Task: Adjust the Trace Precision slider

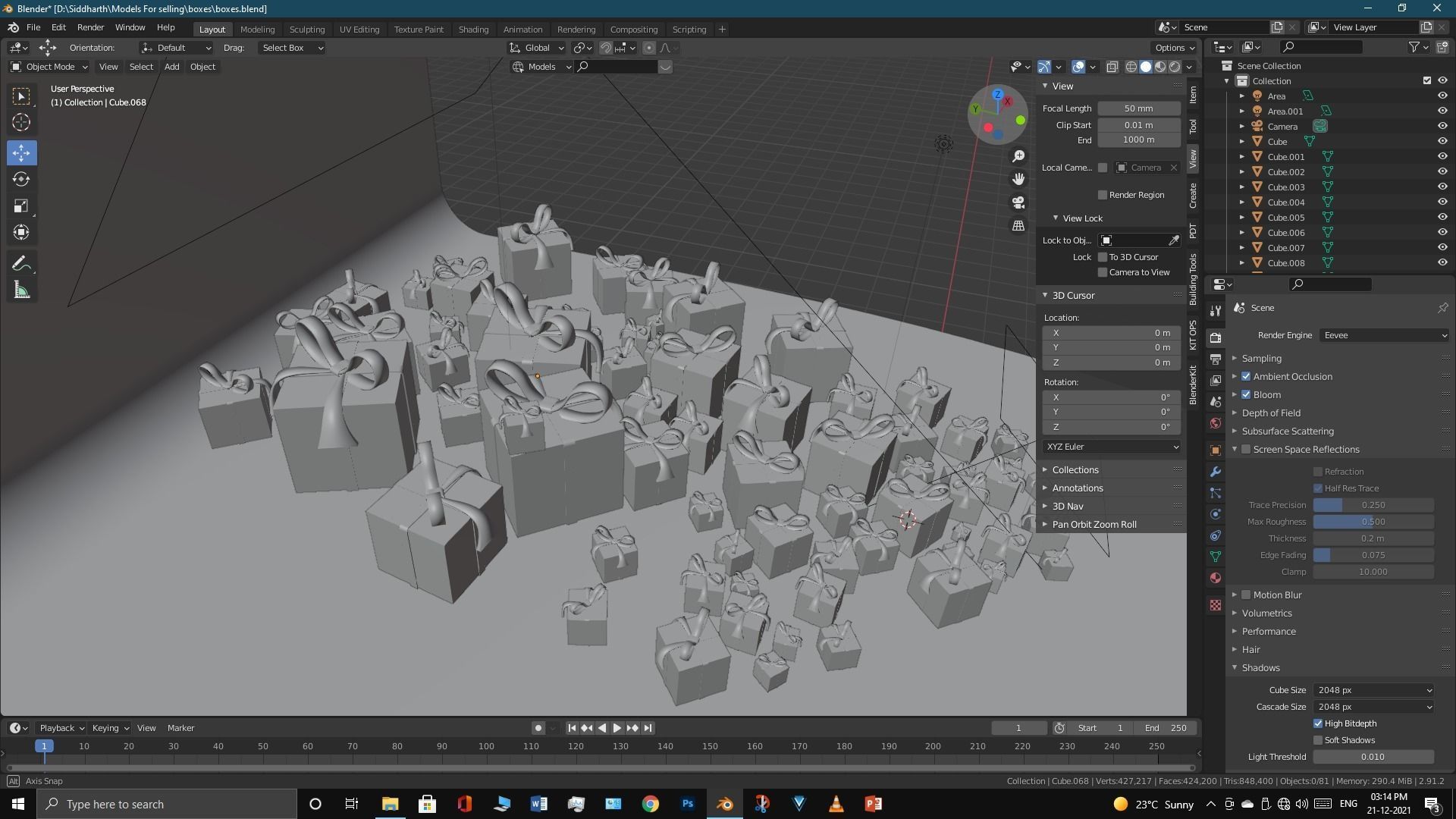Action: point(1373,506)
